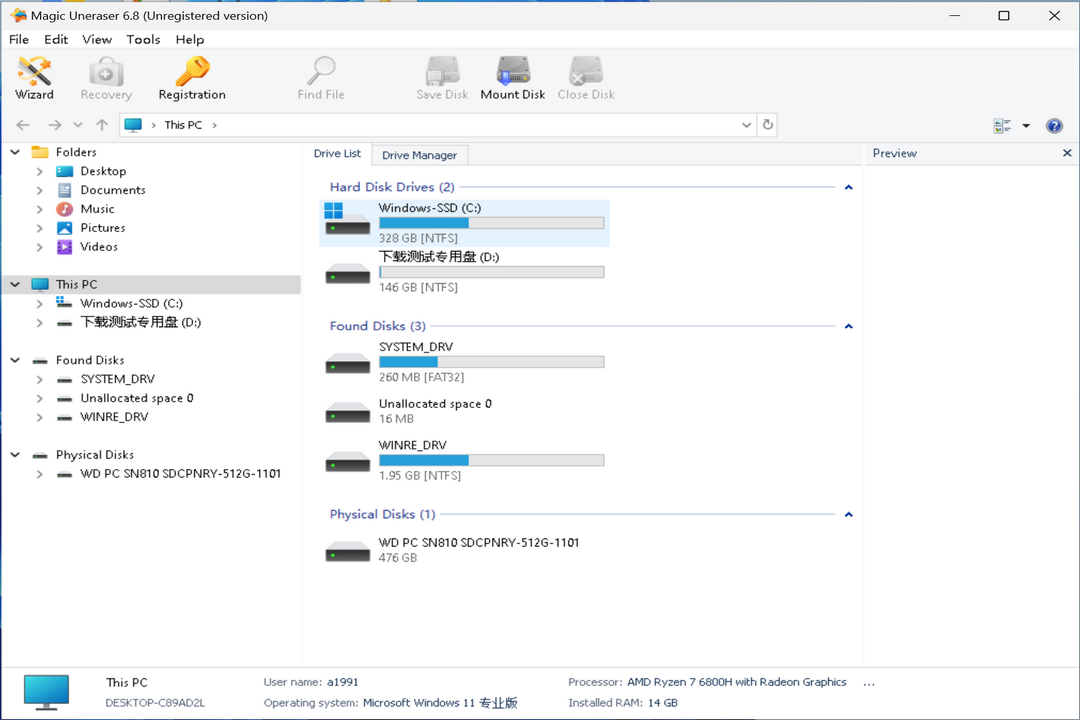Select Videos in the folder tree

(98, 247)
